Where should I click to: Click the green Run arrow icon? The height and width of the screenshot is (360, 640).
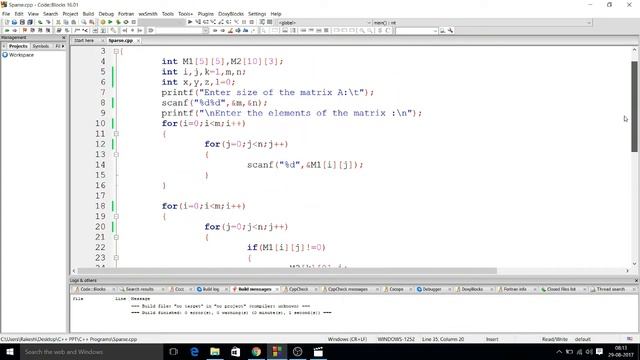tap(110, 22)
